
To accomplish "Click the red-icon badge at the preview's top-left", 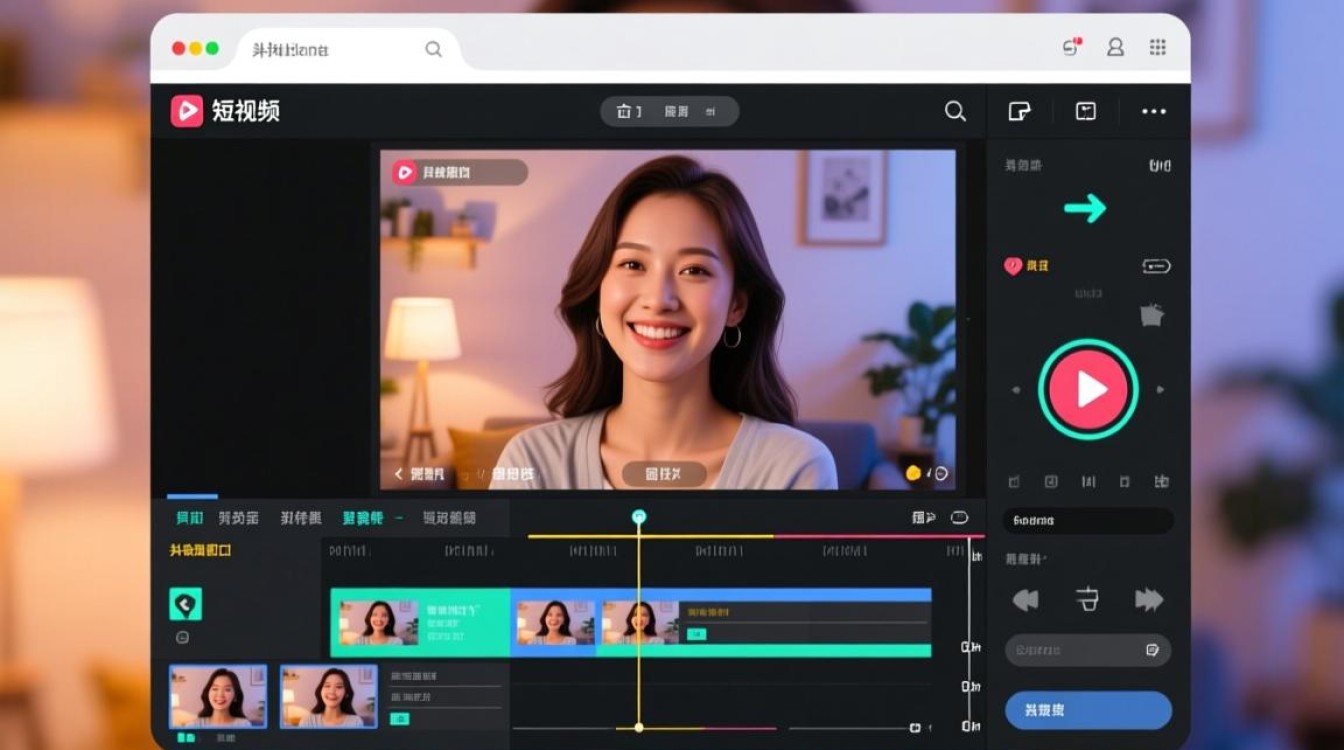I will click(x=459, y=172).
